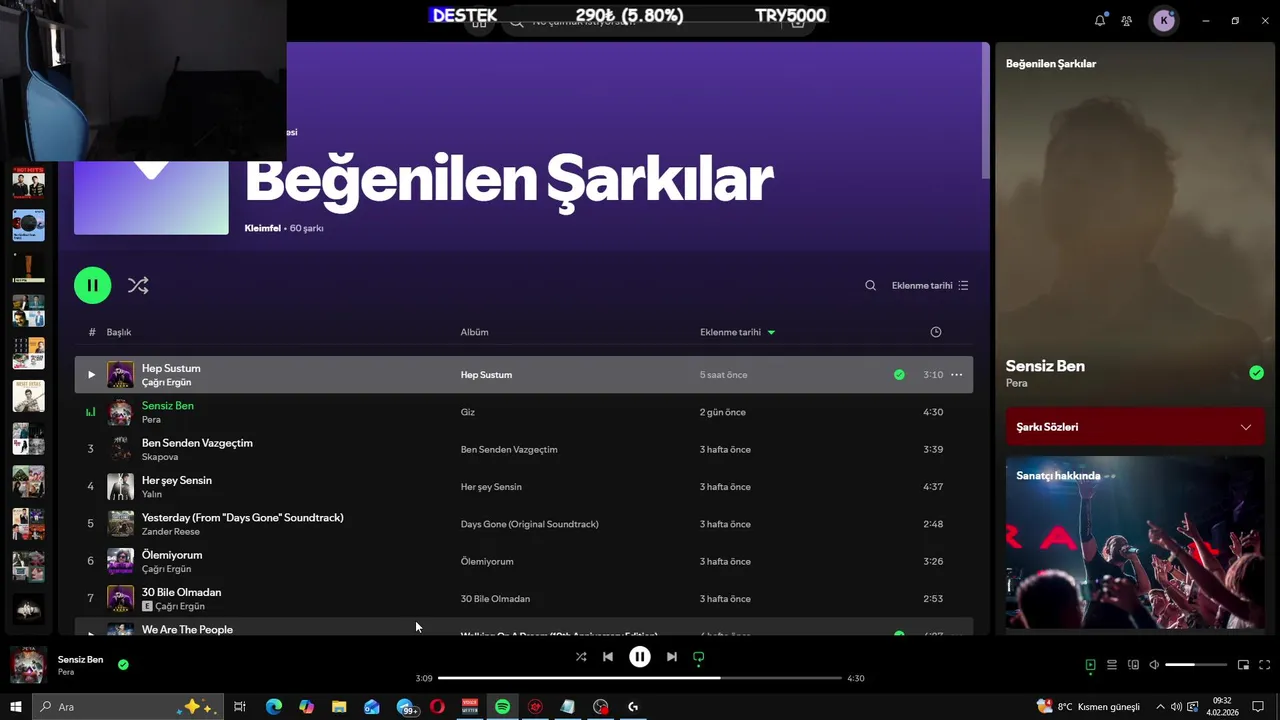Expand the Şarkı Sözleri lyrics chevron
1280x720 pixels.
point(1246,427)
